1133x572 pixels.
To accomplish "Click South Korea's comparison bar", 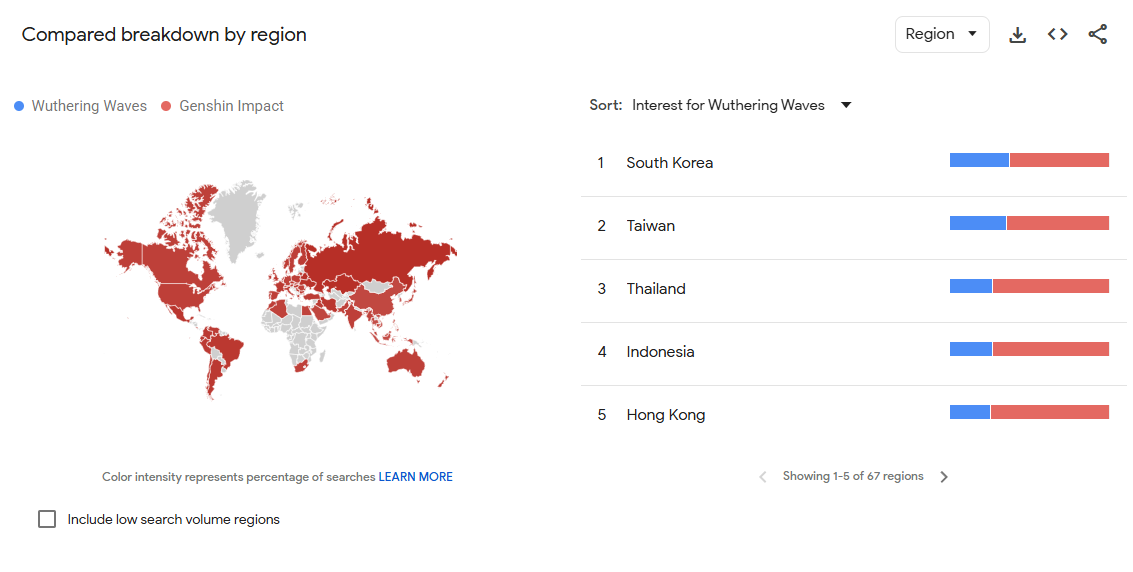I will click(1029, 160).
